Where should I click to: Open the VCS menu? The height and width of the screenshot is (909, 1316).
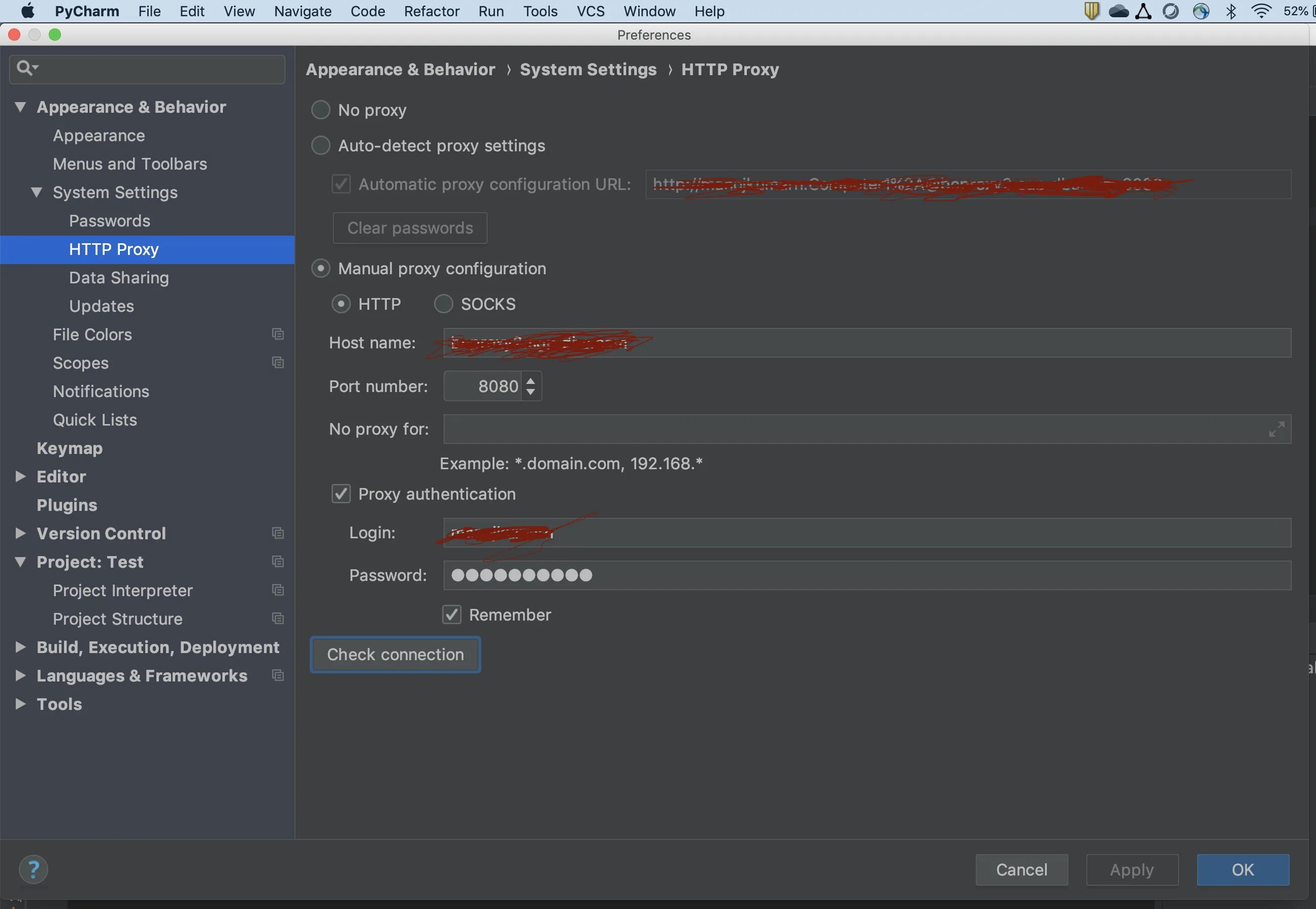(590, 11)
